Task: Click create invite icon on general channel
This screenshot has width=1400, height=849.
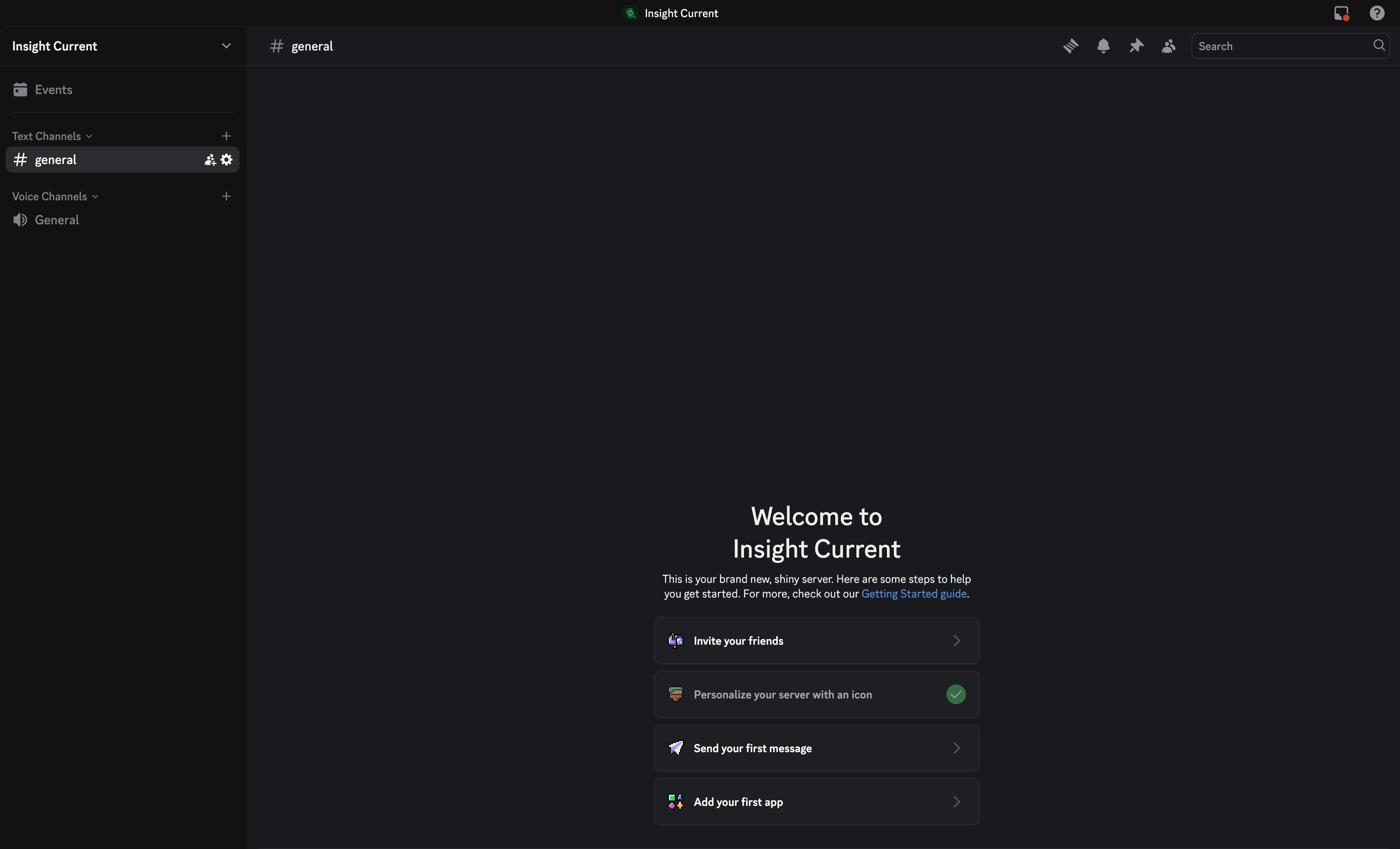Action: pos(210,160)
